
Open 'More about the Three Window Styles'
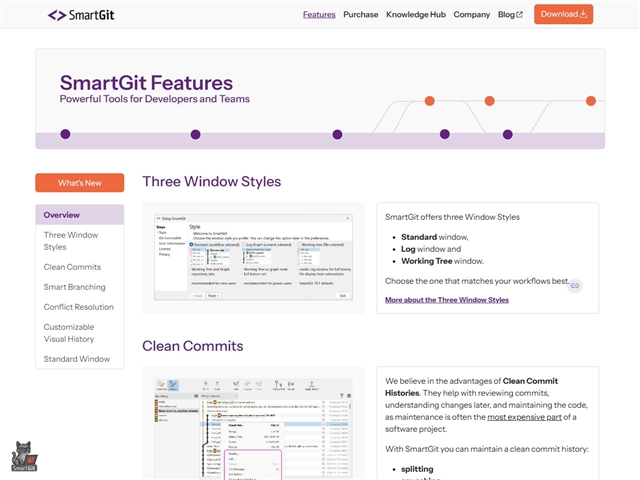447,299
